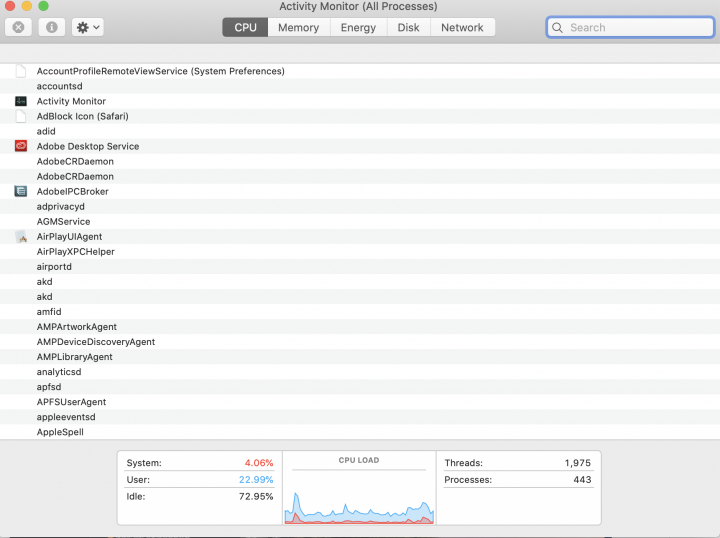Select AdBlock Icon (Safari) process name
This screenshot has width=720, height=538.
(83, 116)
